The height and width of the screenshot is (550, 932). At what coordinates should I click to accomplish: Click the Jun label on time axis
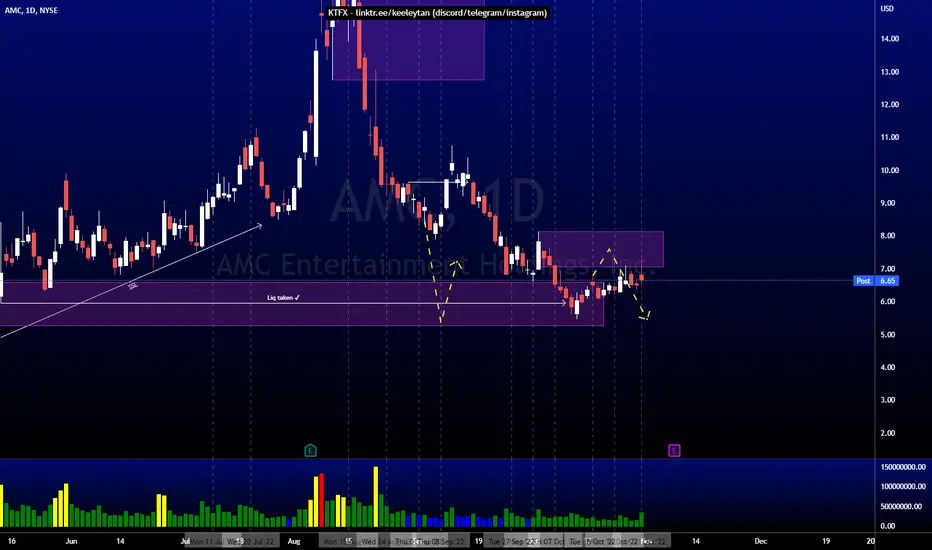point(71,541)
